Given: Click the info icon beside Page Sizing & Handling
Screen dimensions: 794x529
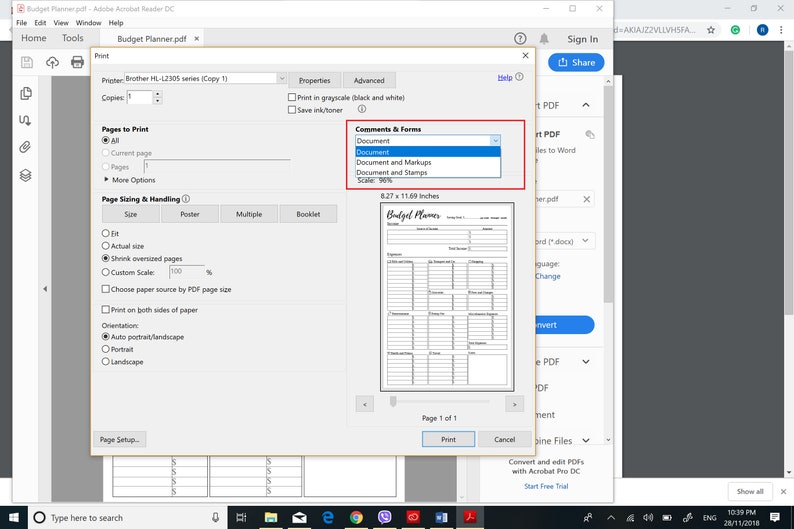Looking at the screenshot, I should click(x=186, y=199).
